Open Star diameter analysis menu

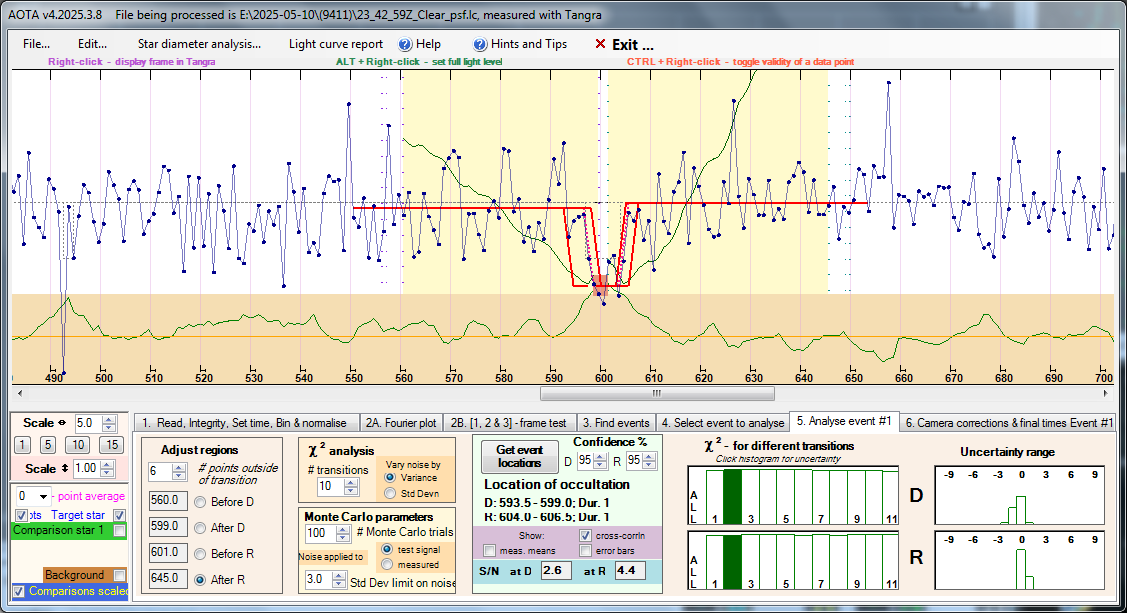199,44
